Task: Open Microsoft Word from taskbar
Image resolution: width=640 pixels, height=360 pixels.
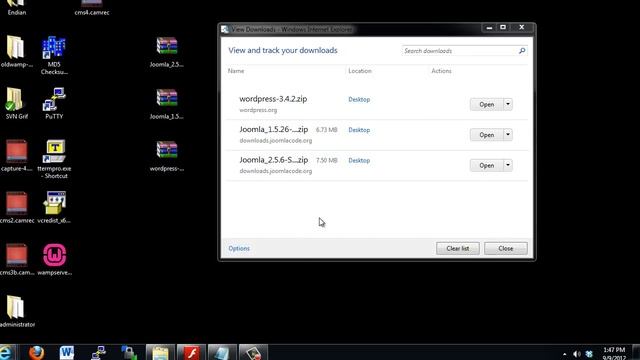Action: [67, 352]
